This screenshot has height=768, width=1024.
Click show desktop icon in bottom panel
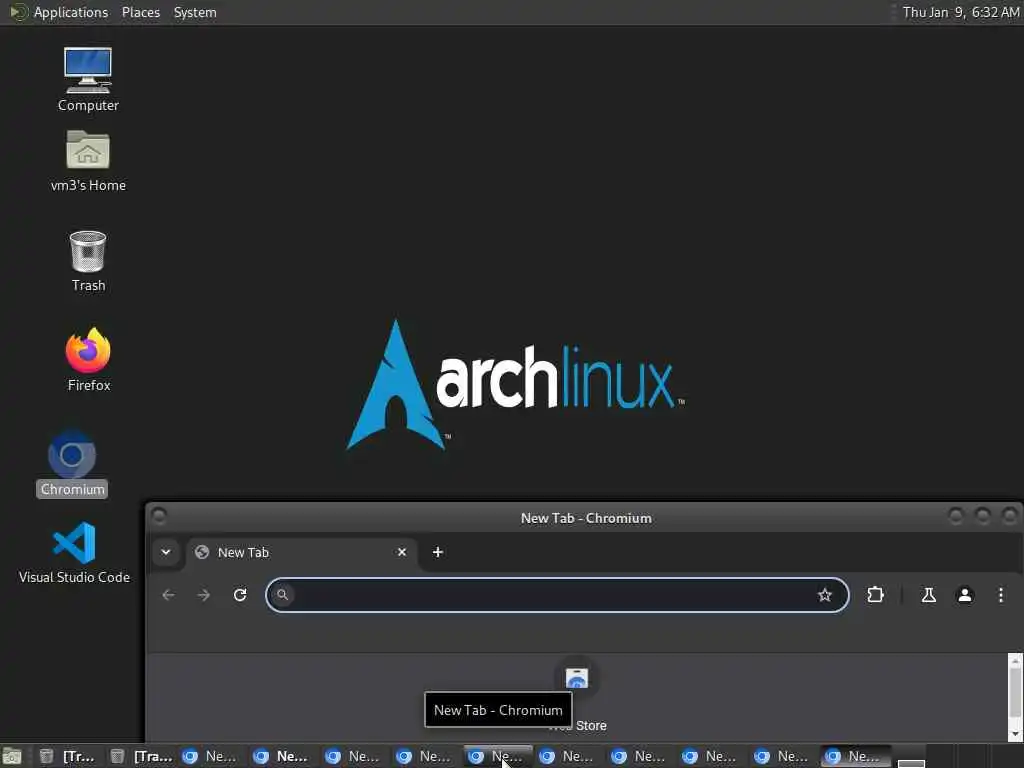tap(12, 757)
